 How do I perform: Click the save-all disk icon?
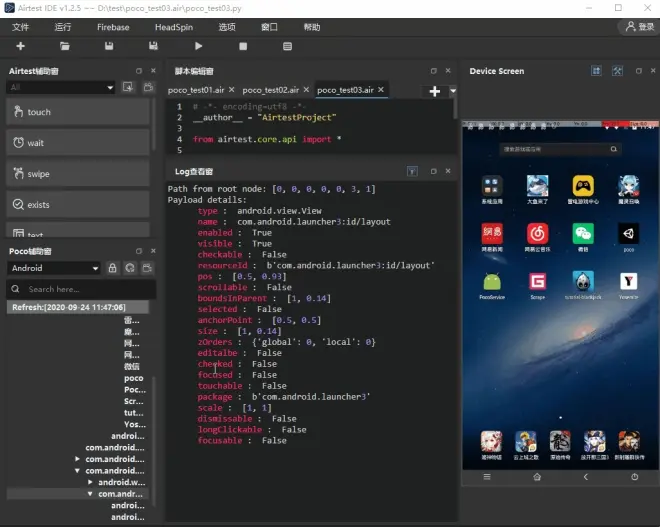[153, 46]
